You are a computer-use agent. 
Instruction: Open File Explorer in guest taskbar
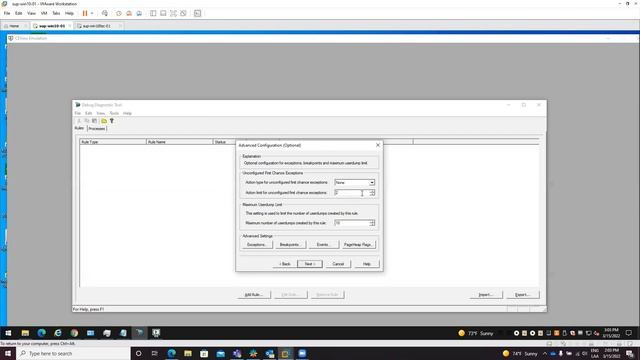(x=25, y=333)
